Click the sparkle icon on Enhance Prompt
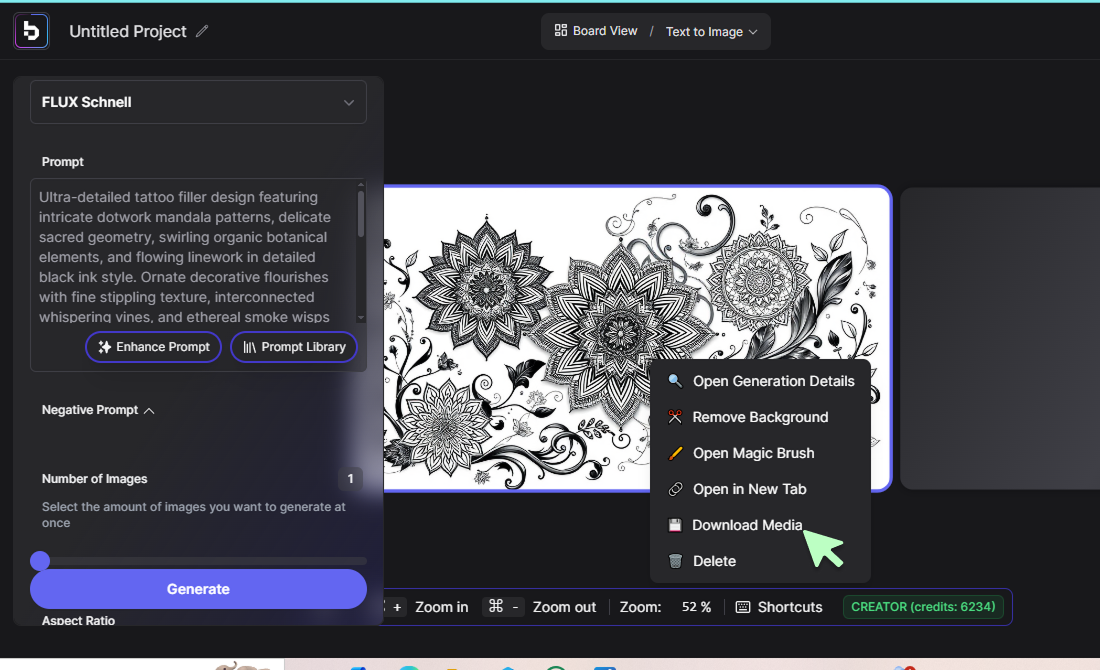 click(105, 347)
